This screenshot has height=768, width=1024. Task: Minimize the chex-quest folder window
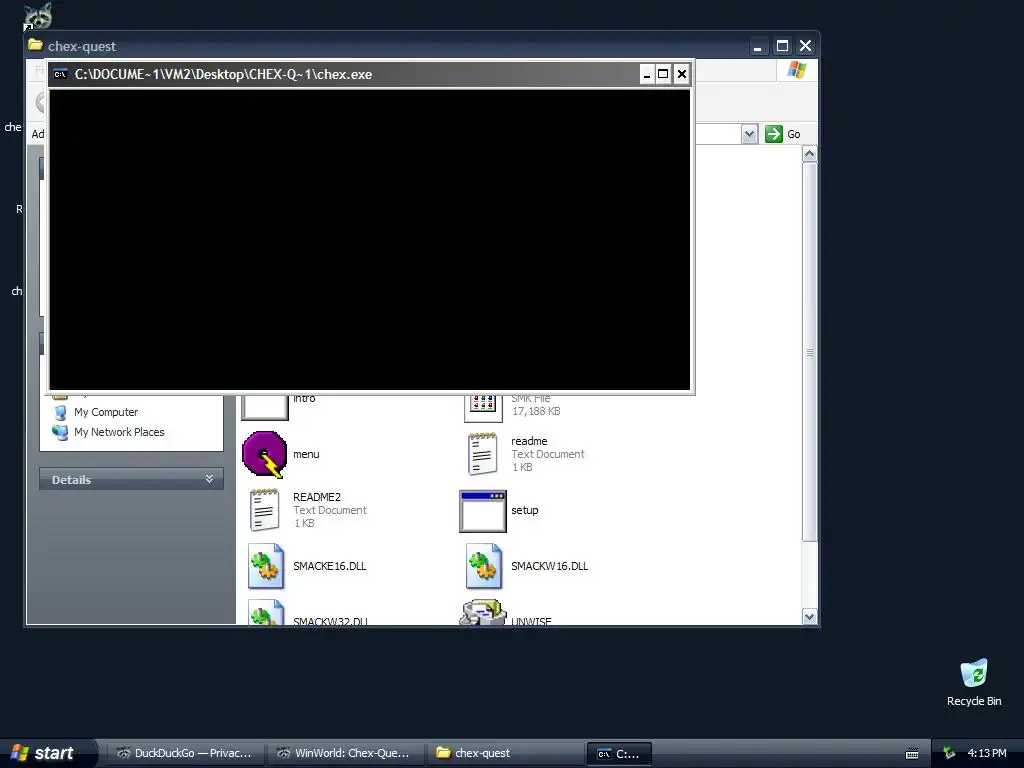[758, 46]
